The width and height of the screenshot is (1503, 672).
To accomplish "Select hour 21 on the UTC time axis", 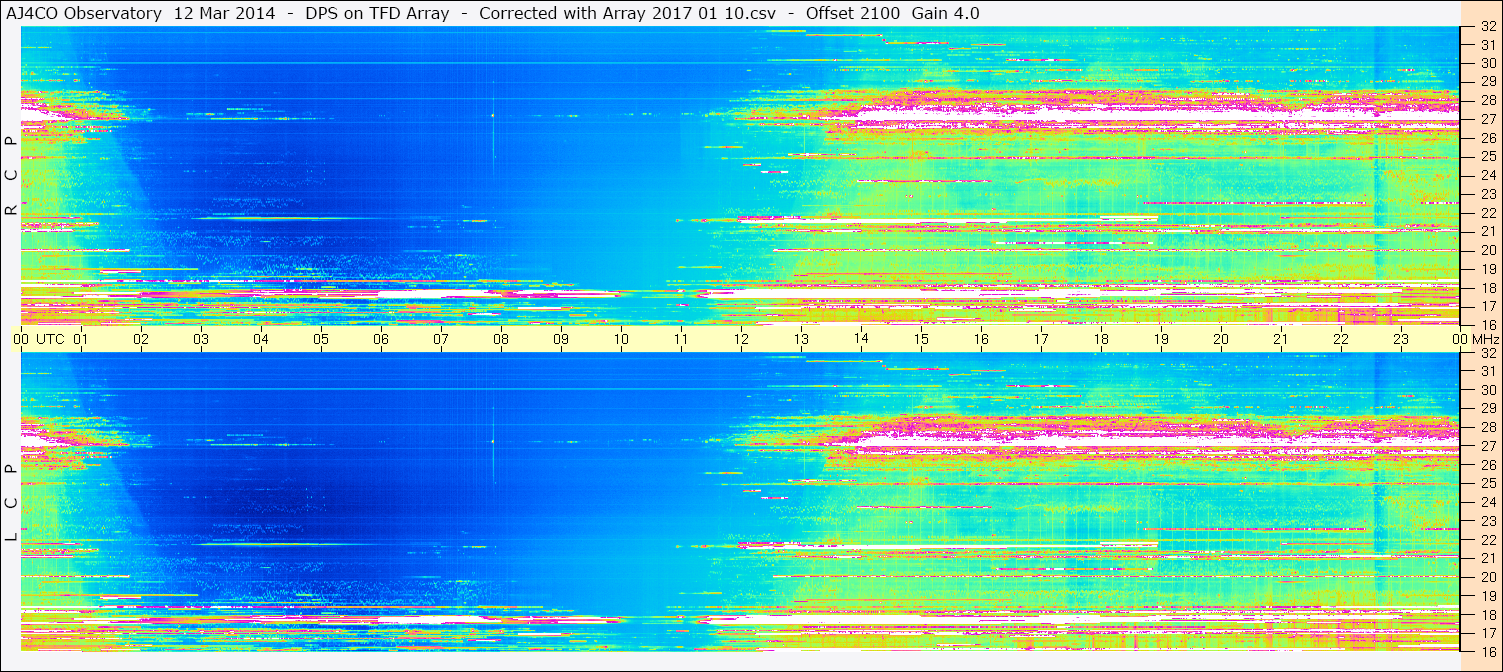I will (1281, 339).
